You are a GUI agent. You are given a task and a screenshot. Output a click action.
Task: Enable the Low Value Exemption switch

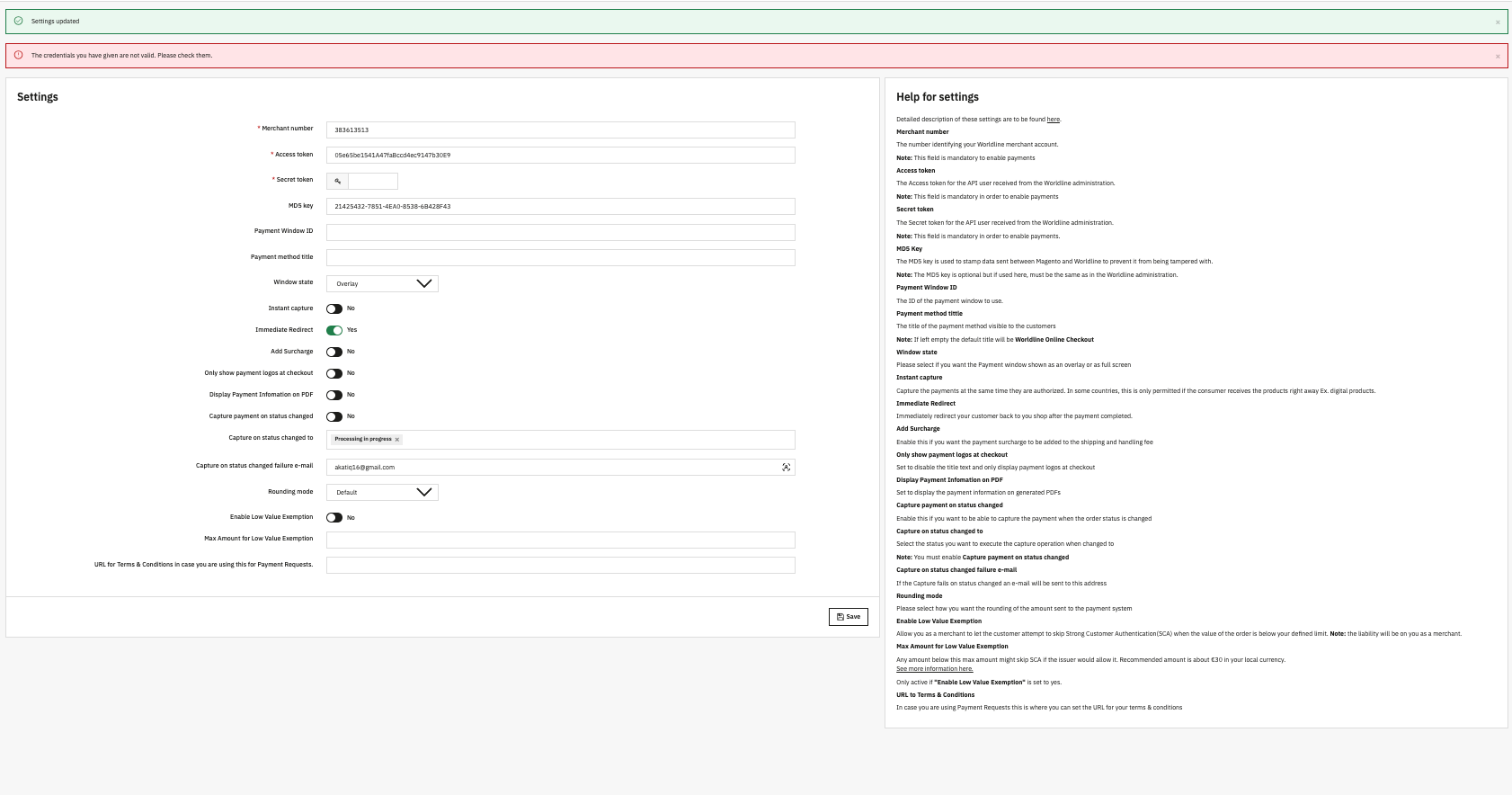pos(334,517)
